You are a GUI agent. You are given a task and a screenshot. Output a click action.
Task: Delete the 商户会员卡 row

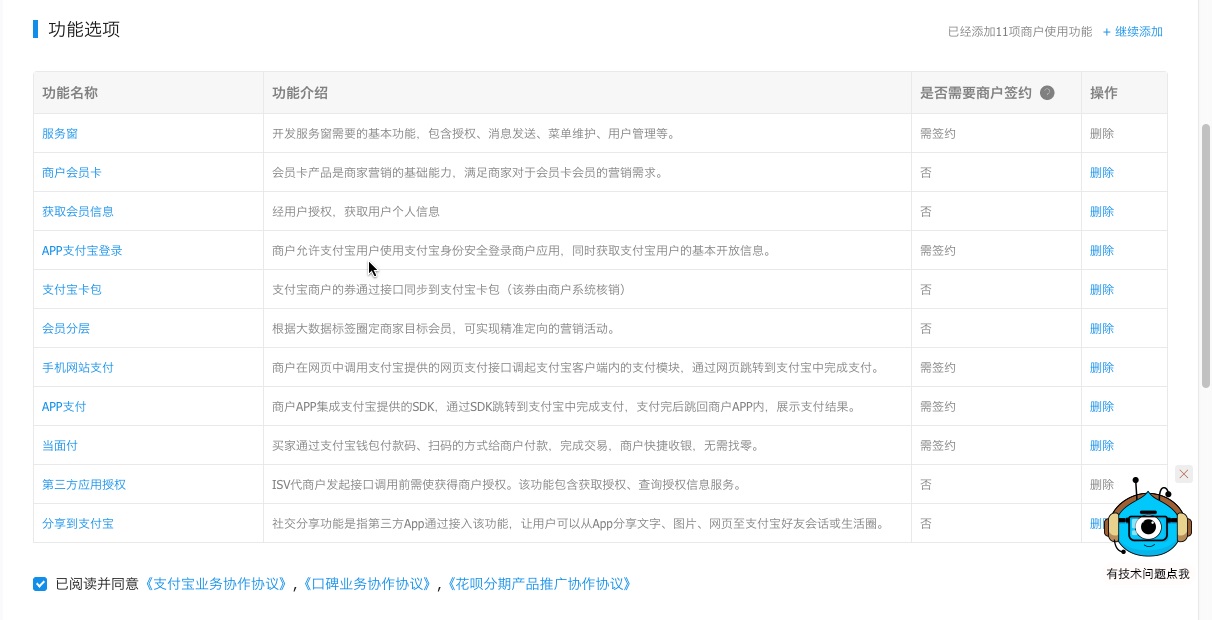tap(1101, 173)
